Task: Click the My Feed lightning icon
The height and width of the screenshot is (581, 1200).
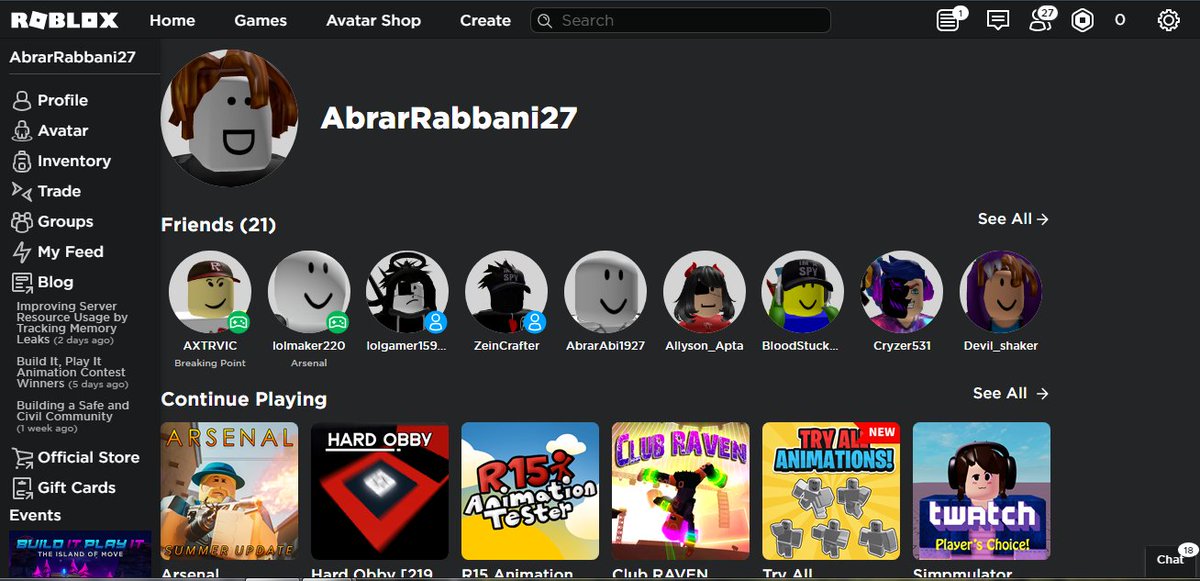Action: [21, 252]
